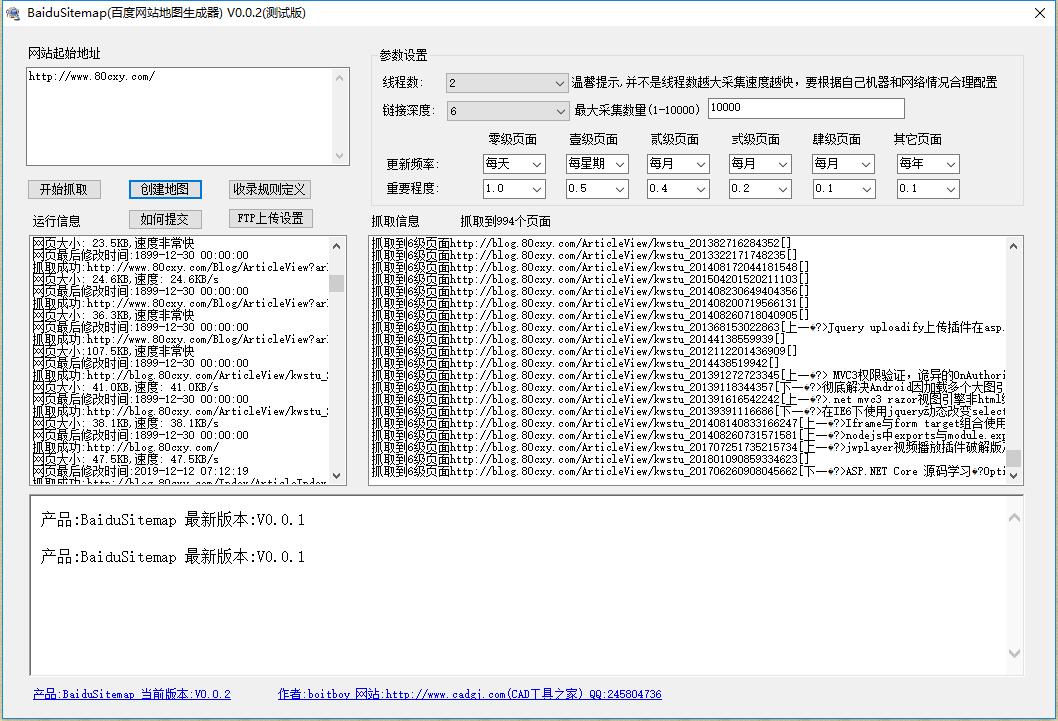1058x721 pixels.
Task: Open the 线程数 thread count dropdown
Action: [x=506, y=83]
